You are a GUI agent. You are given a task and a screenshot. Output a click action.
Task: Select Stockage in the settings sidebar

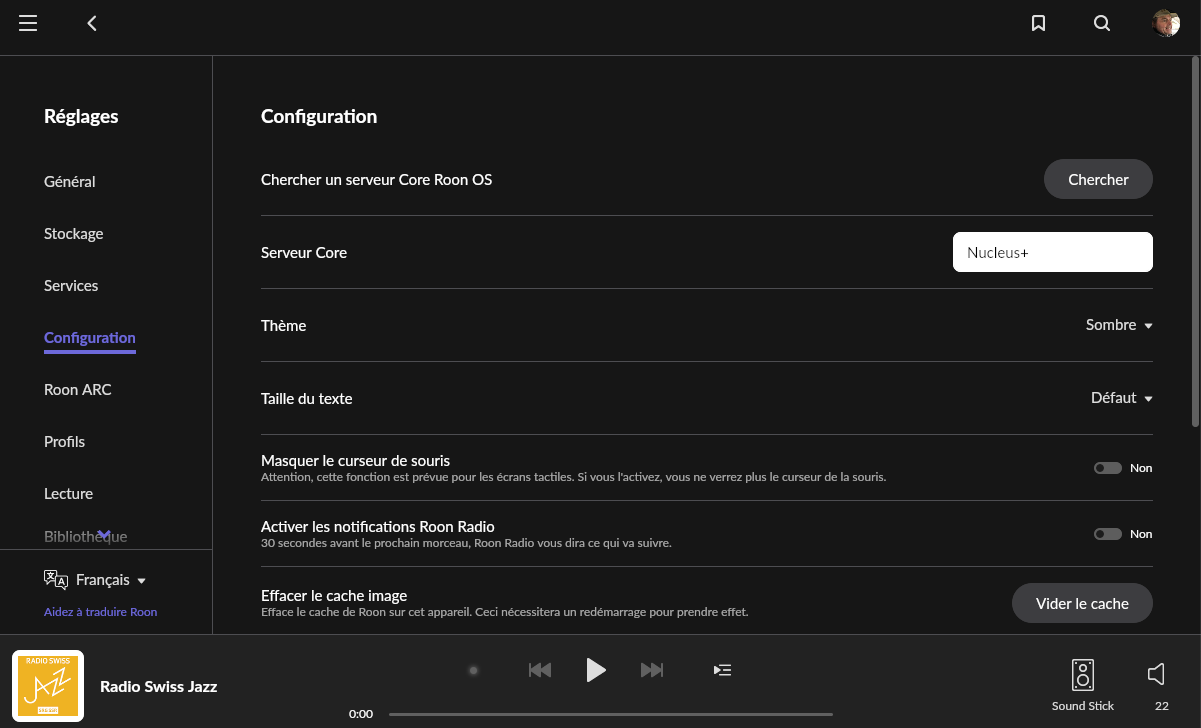pos(74,234)
